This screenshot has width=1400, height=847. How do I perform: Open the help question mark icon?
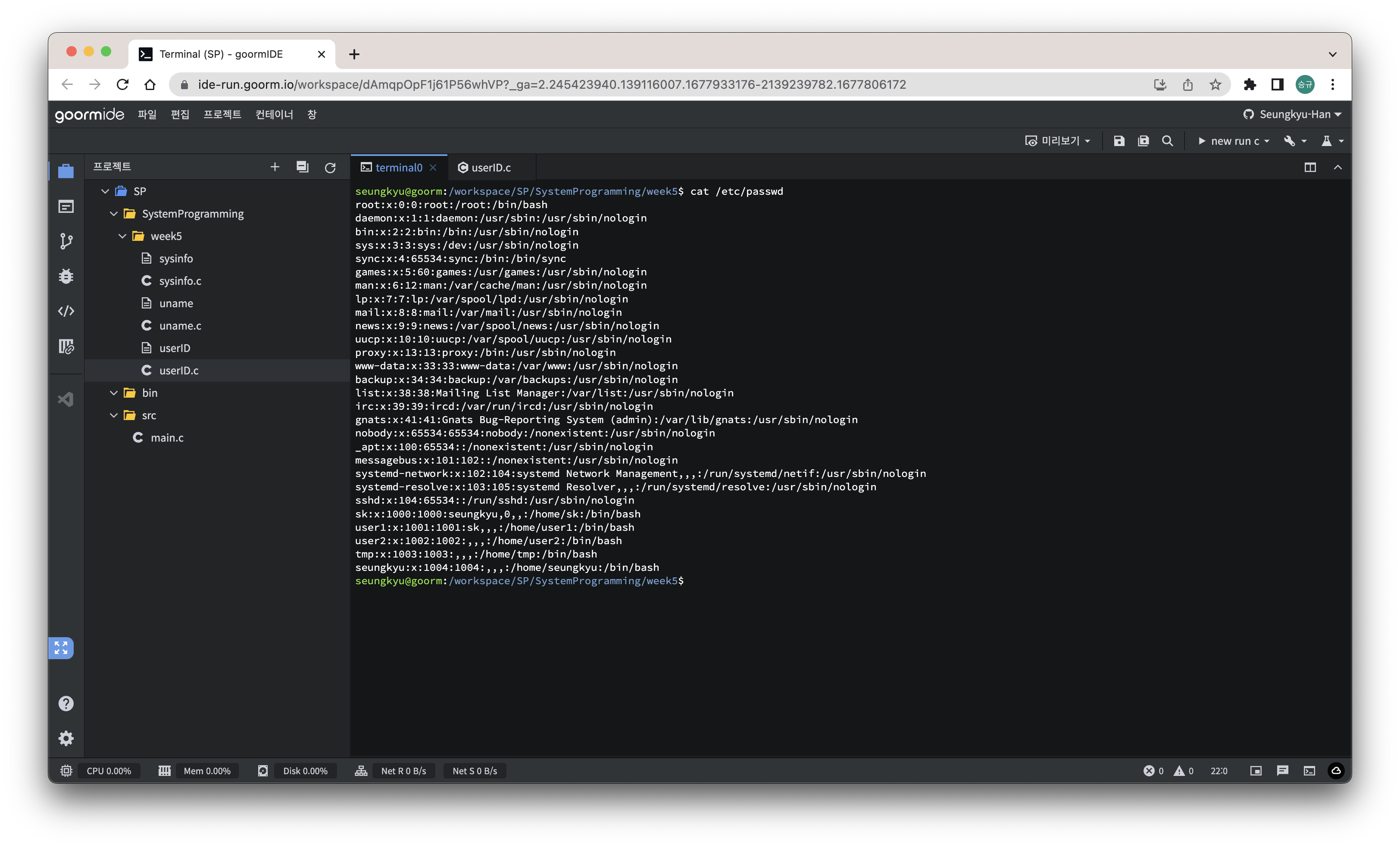66,703
